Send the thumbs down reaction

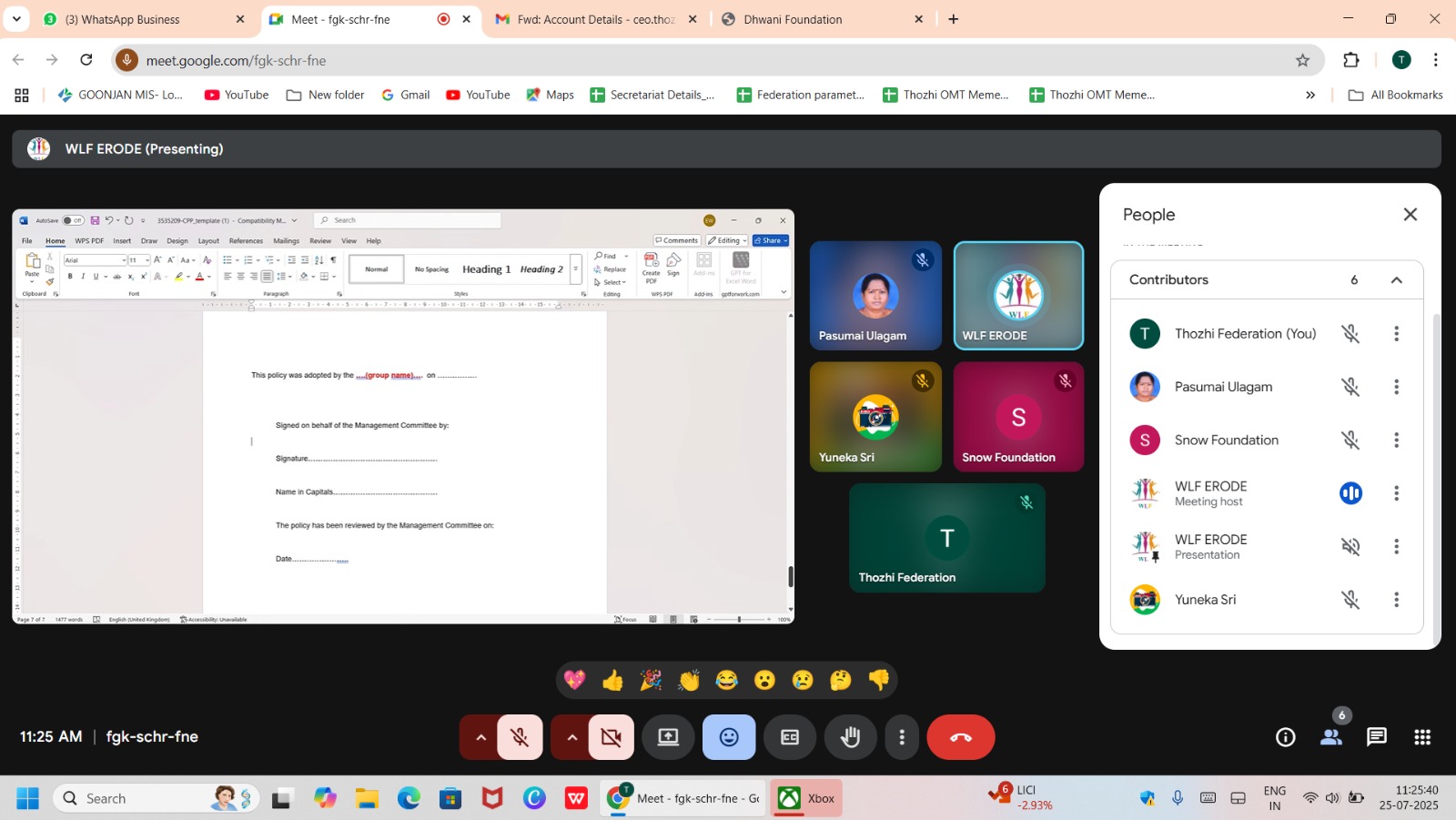pos(878,680)
